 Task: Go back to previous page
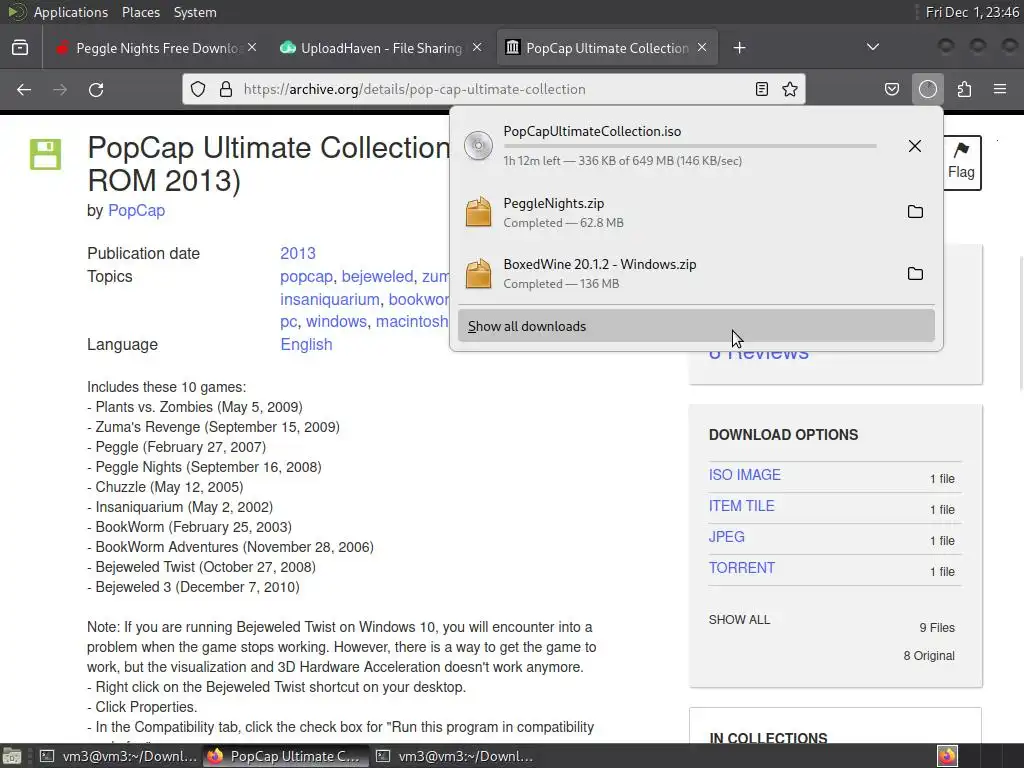(x=24, y=89)
